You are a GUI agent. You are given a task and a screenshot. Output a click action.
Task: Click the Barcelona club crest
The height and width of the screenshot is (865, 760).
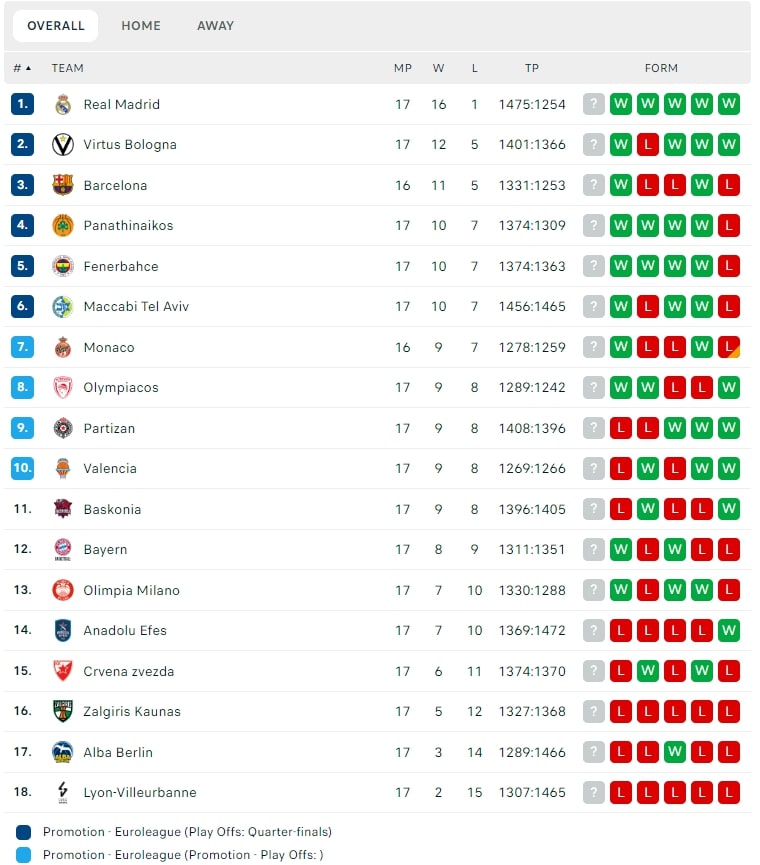click(x=63, y=185)
